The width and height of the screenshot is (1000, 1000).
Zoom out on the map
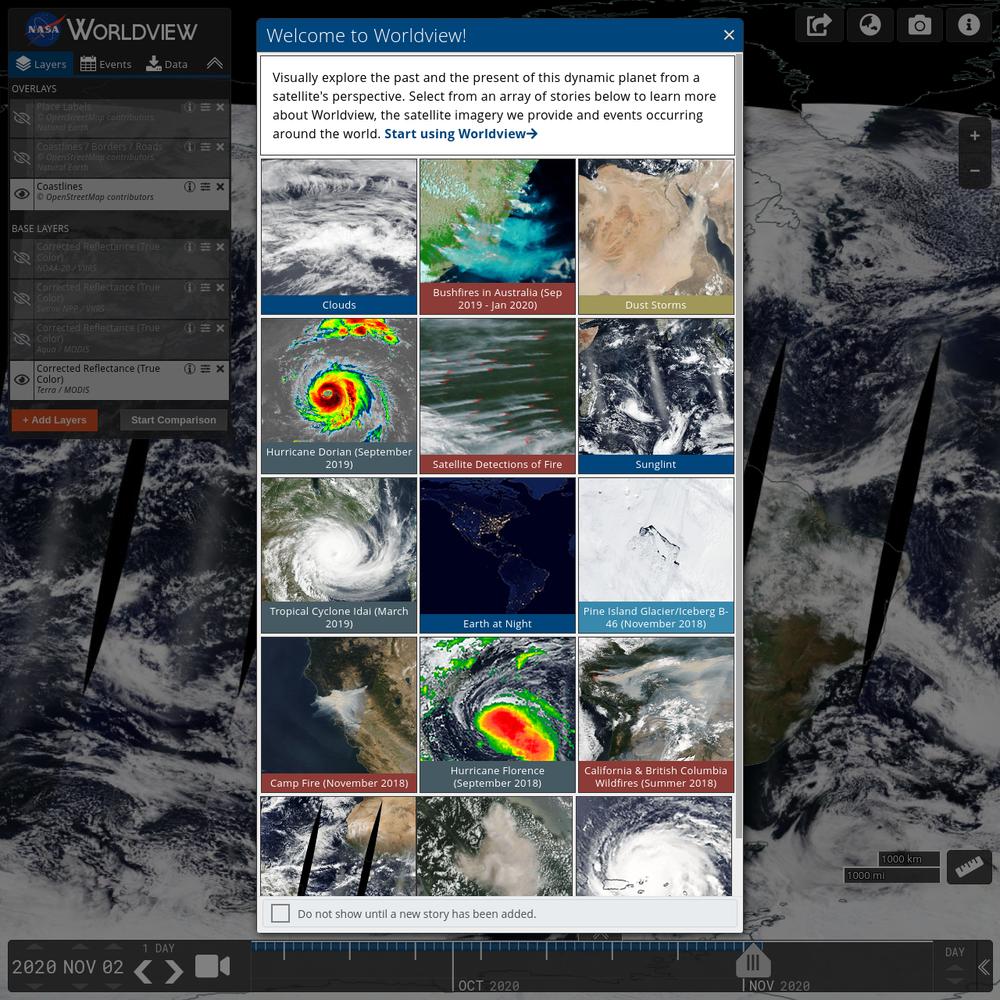pyautogui.click(x=974, y=170)
